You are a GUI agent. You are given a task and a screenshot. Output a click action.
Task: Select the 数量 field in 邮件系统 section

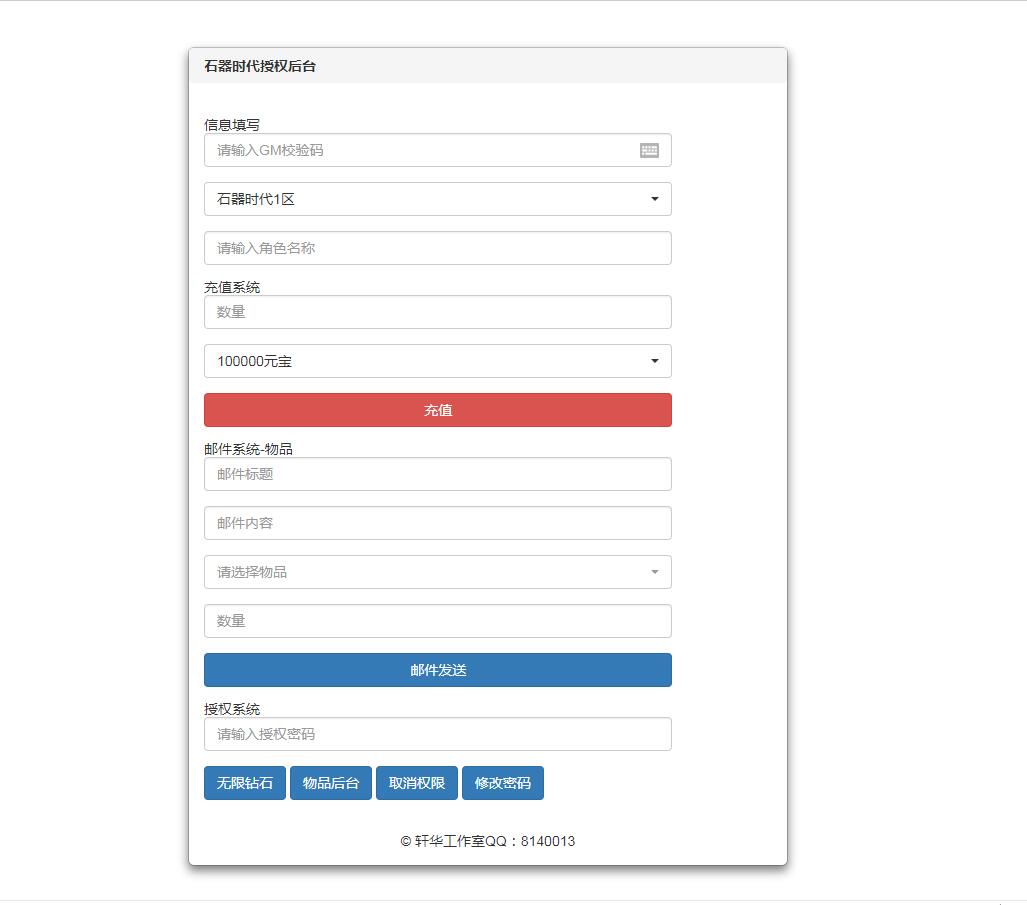(437, 621)
